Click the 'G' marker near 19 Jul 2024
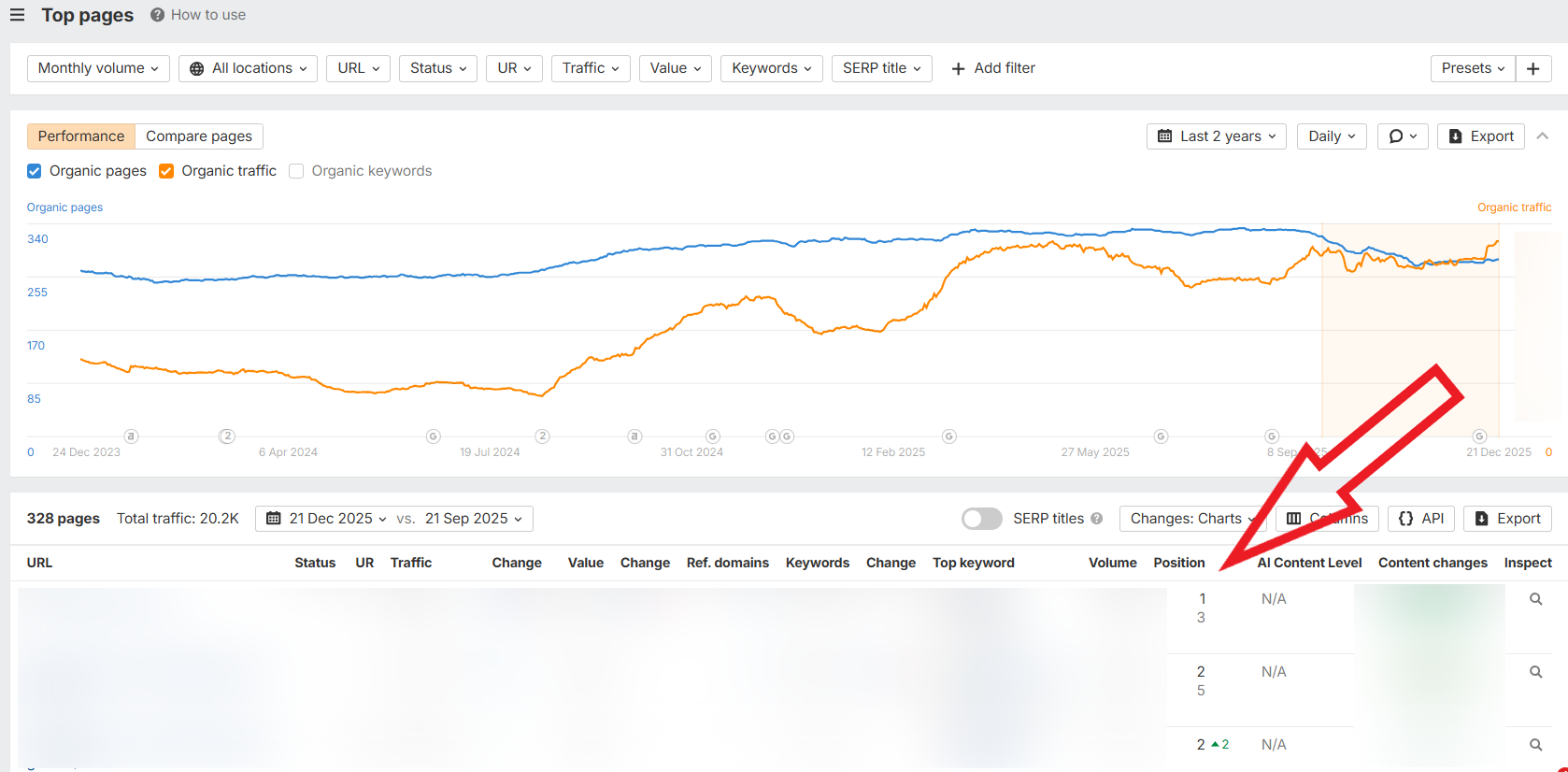This screenshot has width=1568, height=772. 434,436
